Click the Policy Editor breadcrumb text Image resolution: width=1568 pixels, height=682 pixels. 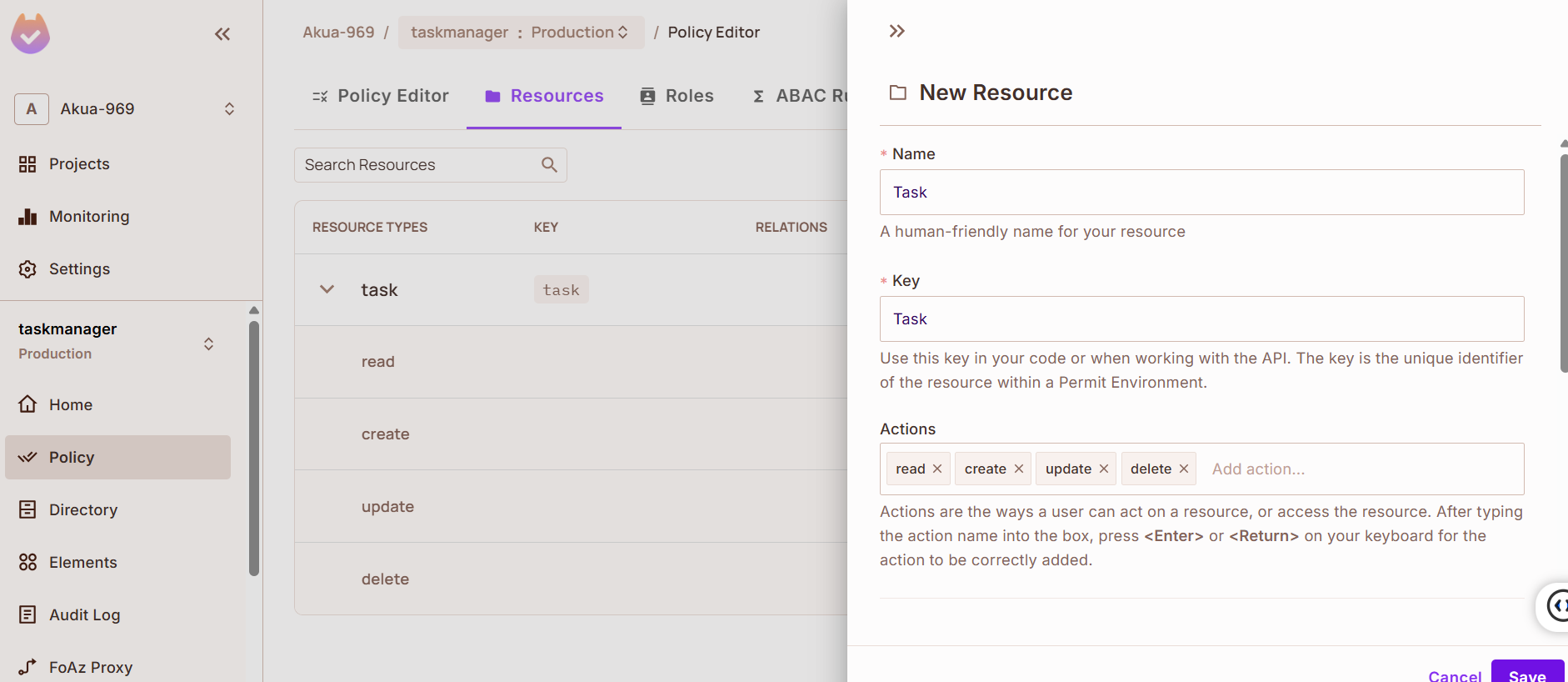point(713,33)
